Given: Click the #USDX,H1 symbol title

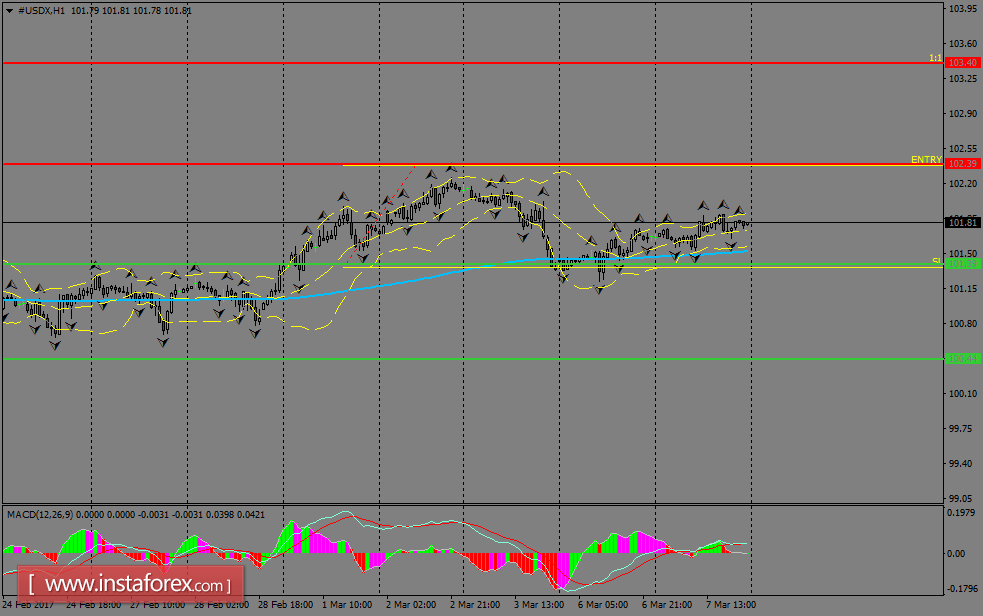Looking at the screenshot, I should point(42,10).
